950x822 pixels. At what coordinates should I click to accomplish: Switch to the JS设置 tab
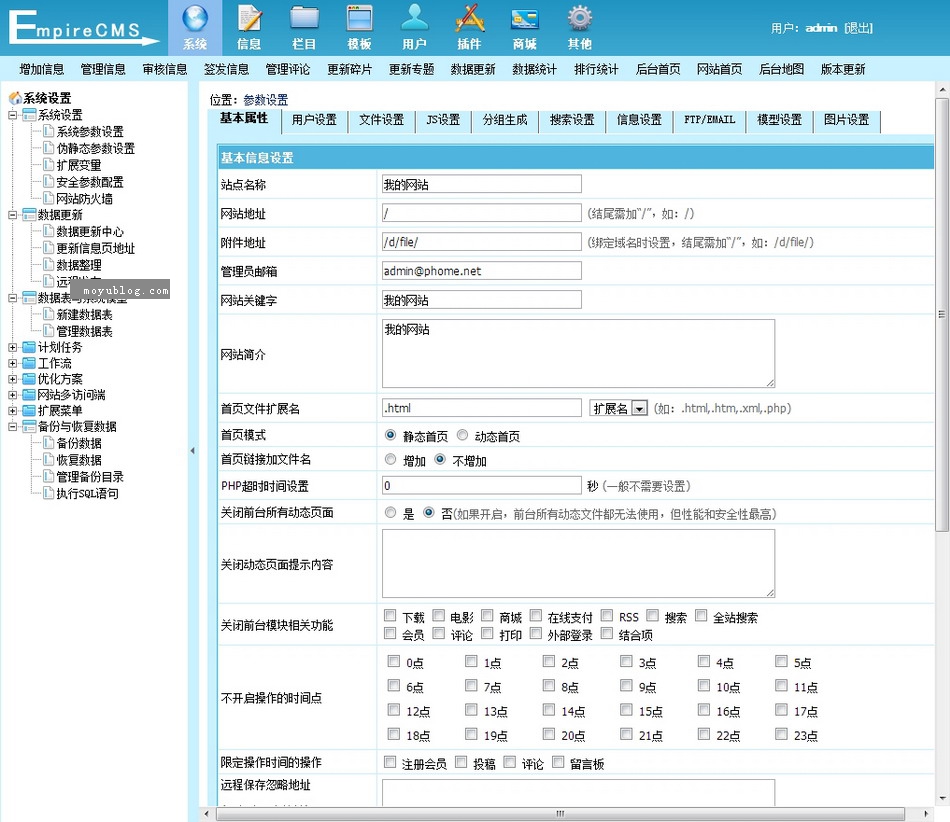tap(443, 120)
